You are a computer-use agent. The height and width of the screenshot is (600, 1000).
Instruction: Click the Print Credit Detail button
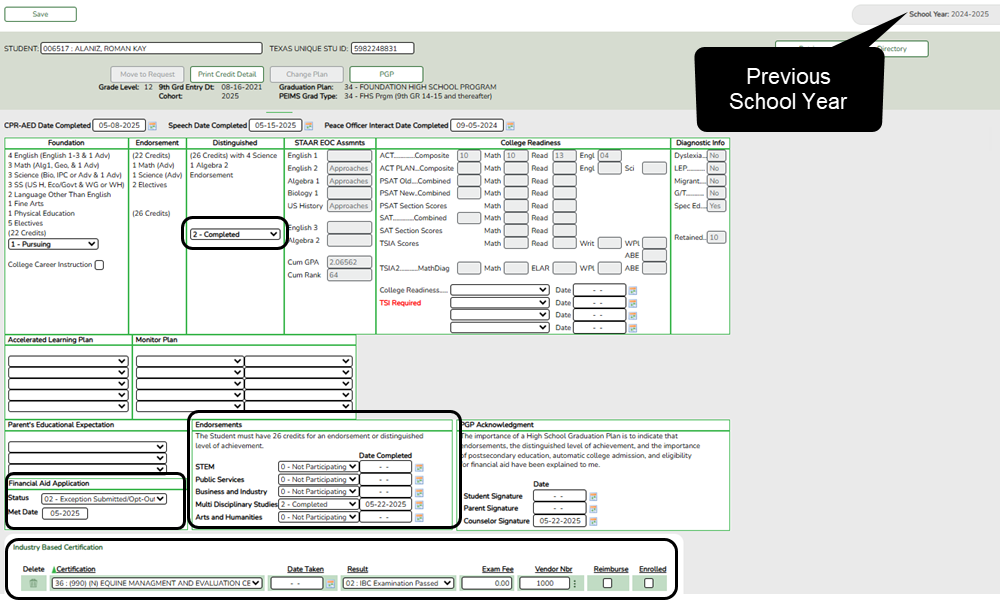(x=229, y=73)
